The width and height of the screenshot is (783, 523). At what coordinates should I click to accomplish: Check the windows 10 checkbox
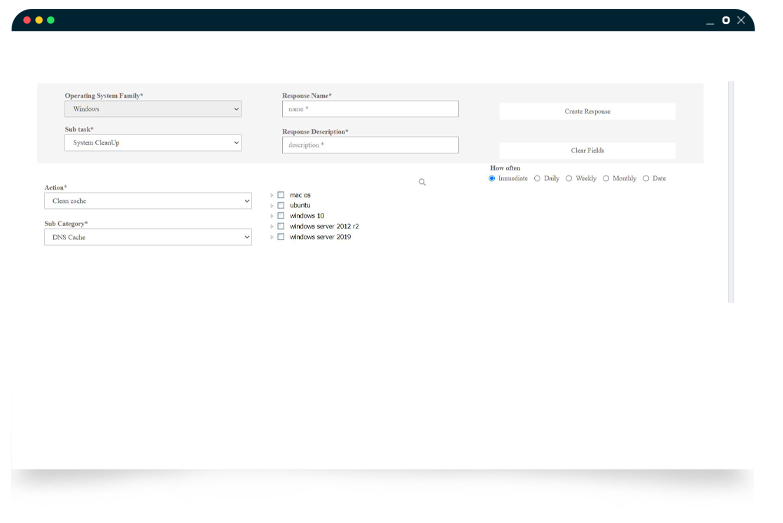[281, 216]
